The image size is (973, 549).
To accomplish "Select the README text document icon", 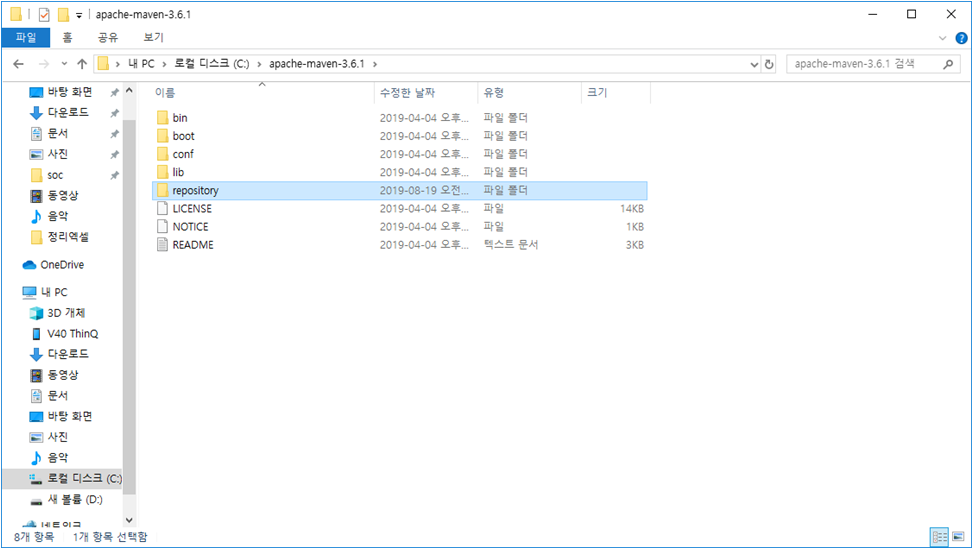I will point(163,245).
